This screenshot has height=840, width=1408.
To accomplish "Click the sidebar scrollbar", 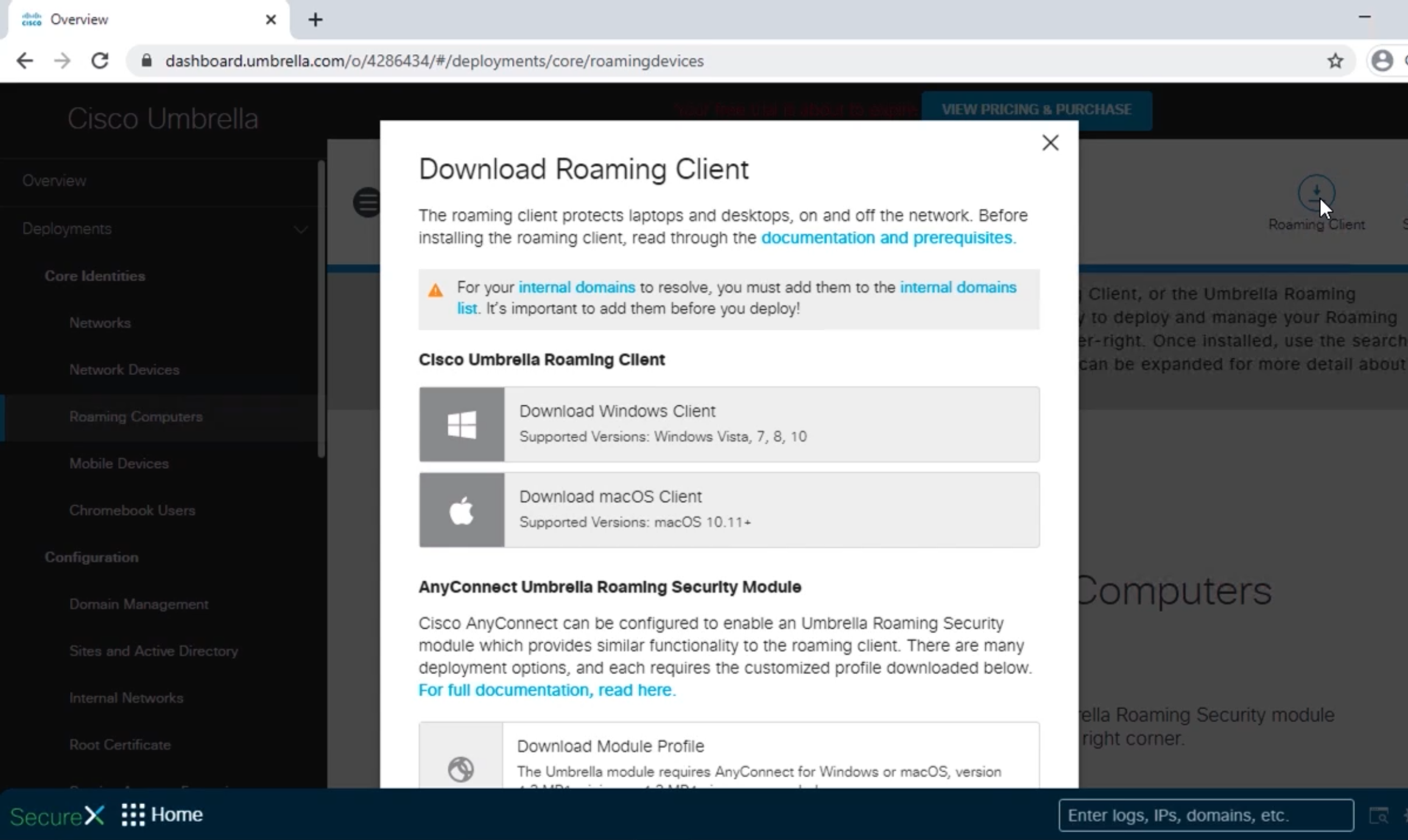I will (321, 309).
